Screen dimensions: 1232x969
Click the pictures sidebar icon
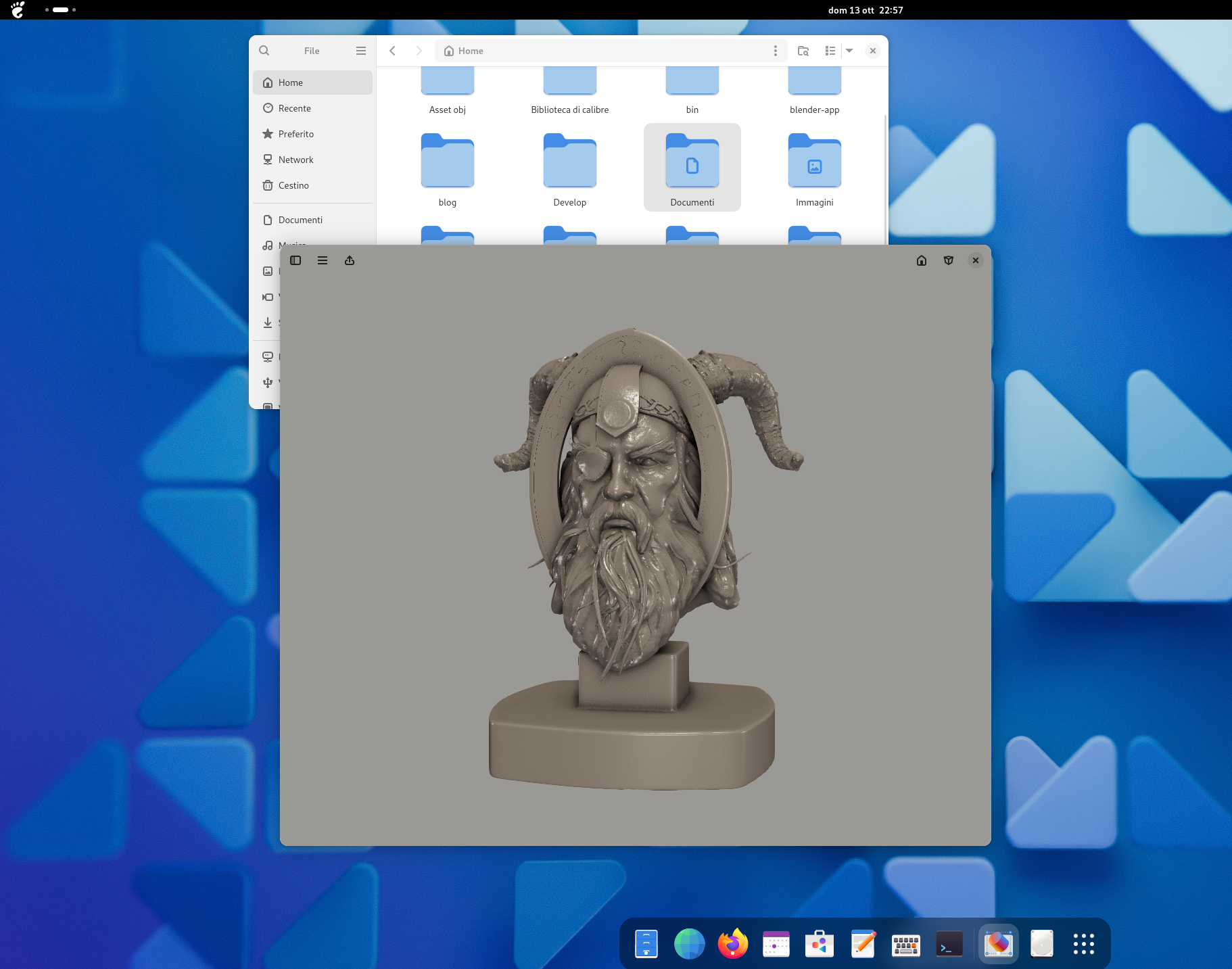[x=268, y=271]
